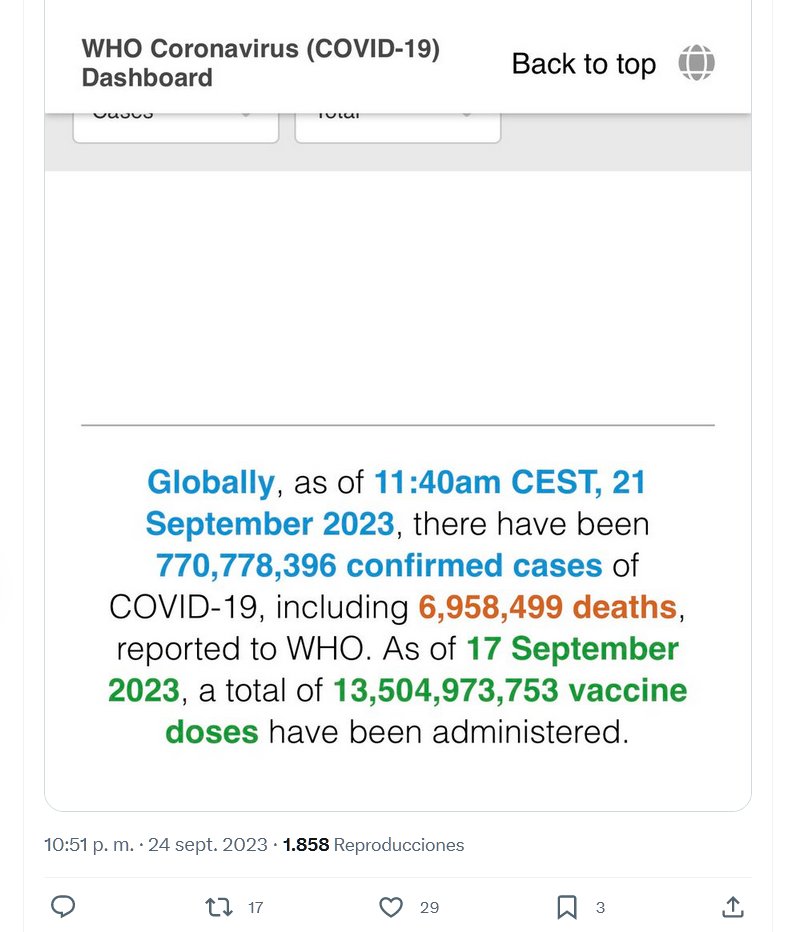Click the bookmark count of 3
Screen dimensions: 794x932
[x=600, y=908]
